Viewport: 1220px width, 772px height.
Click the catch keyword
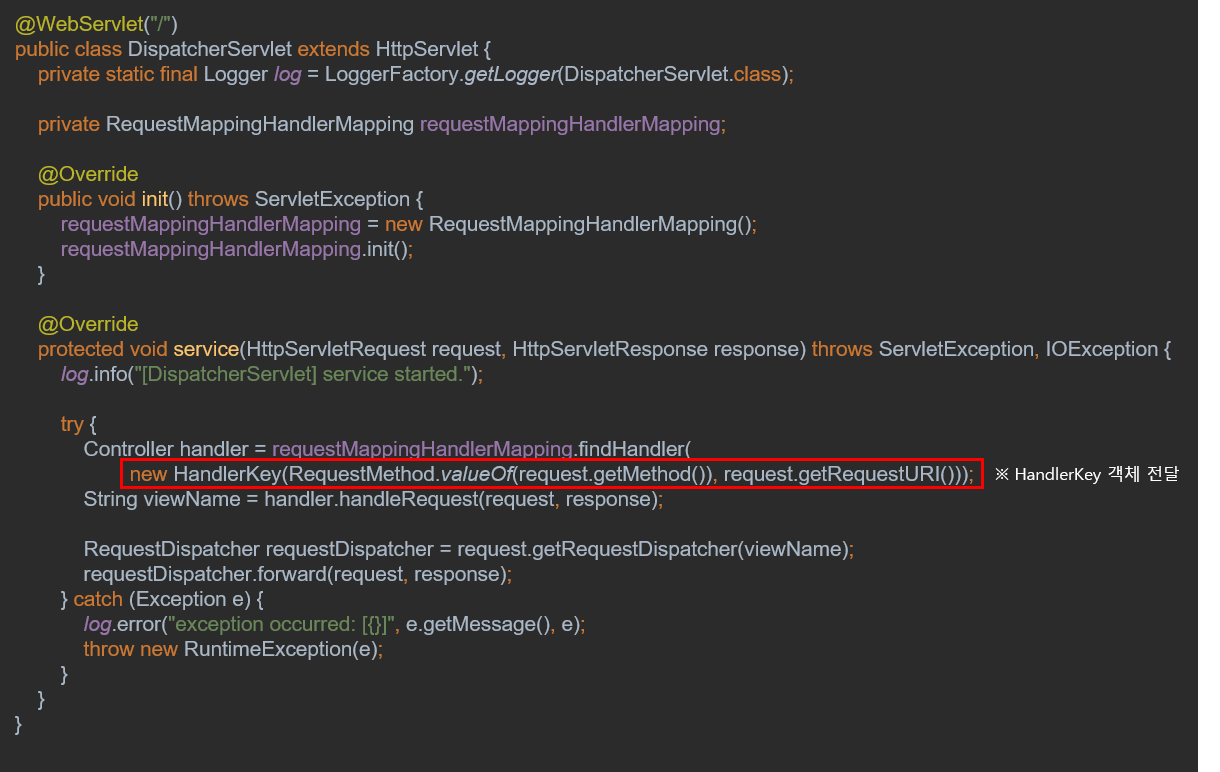pyautogui.click(x=98, y=599)
